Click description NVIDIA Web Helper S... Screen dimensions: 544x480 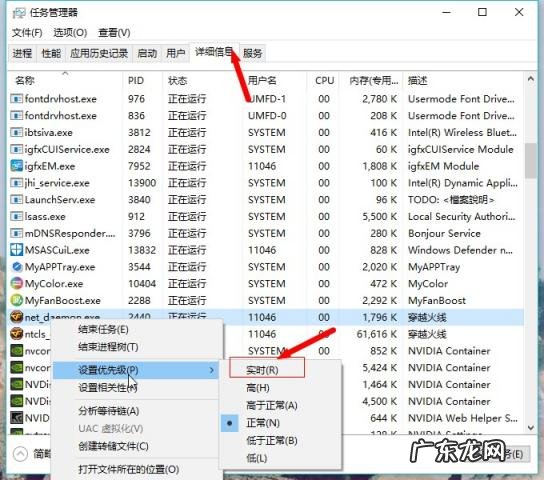(463, 418)
